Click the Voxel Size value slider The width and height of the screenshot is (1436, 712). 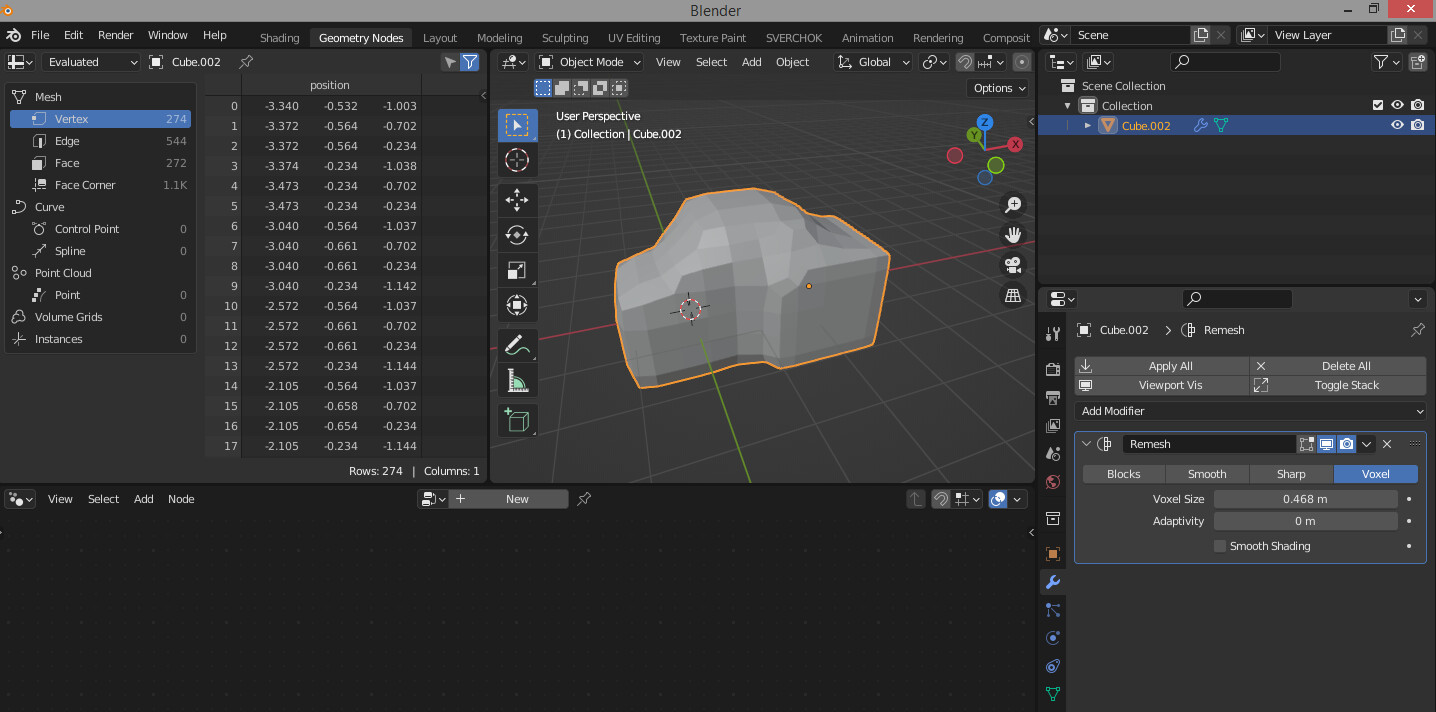tap(1305, 498)
